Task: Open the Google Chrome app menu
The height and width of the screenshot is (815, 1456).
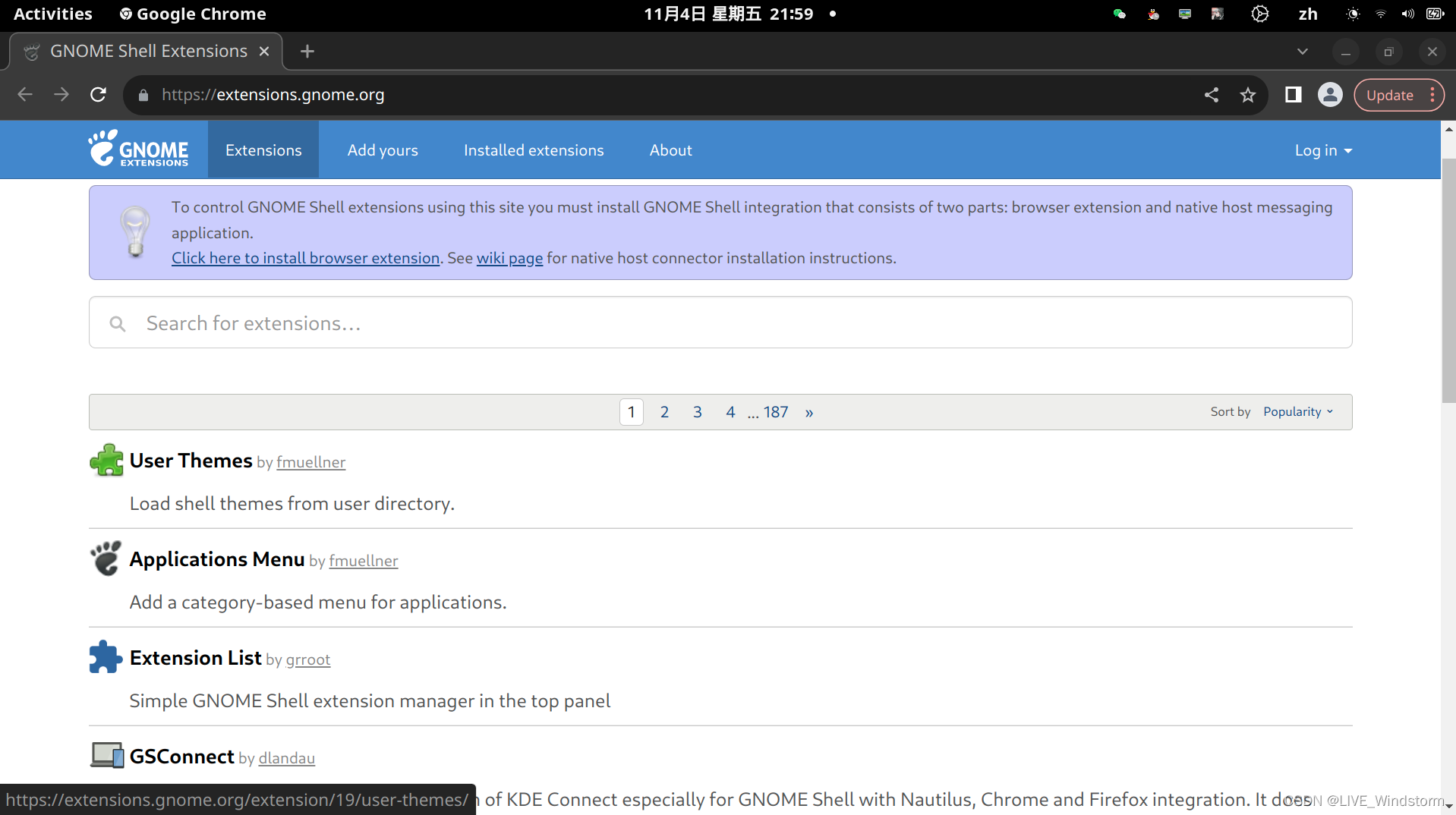Action: (x=193, y=14)
